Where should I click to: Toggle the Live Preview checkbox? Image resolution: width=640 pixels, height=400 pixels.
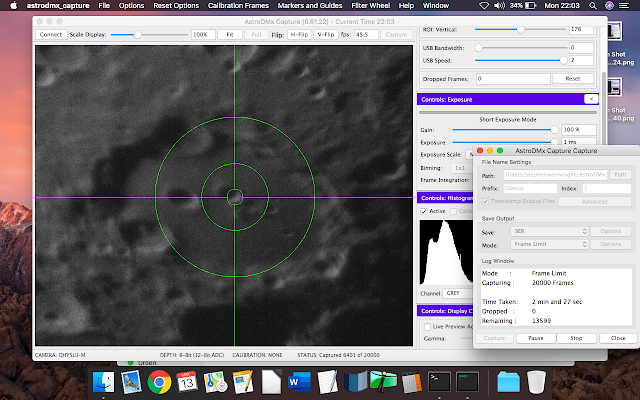pos(427,327)
